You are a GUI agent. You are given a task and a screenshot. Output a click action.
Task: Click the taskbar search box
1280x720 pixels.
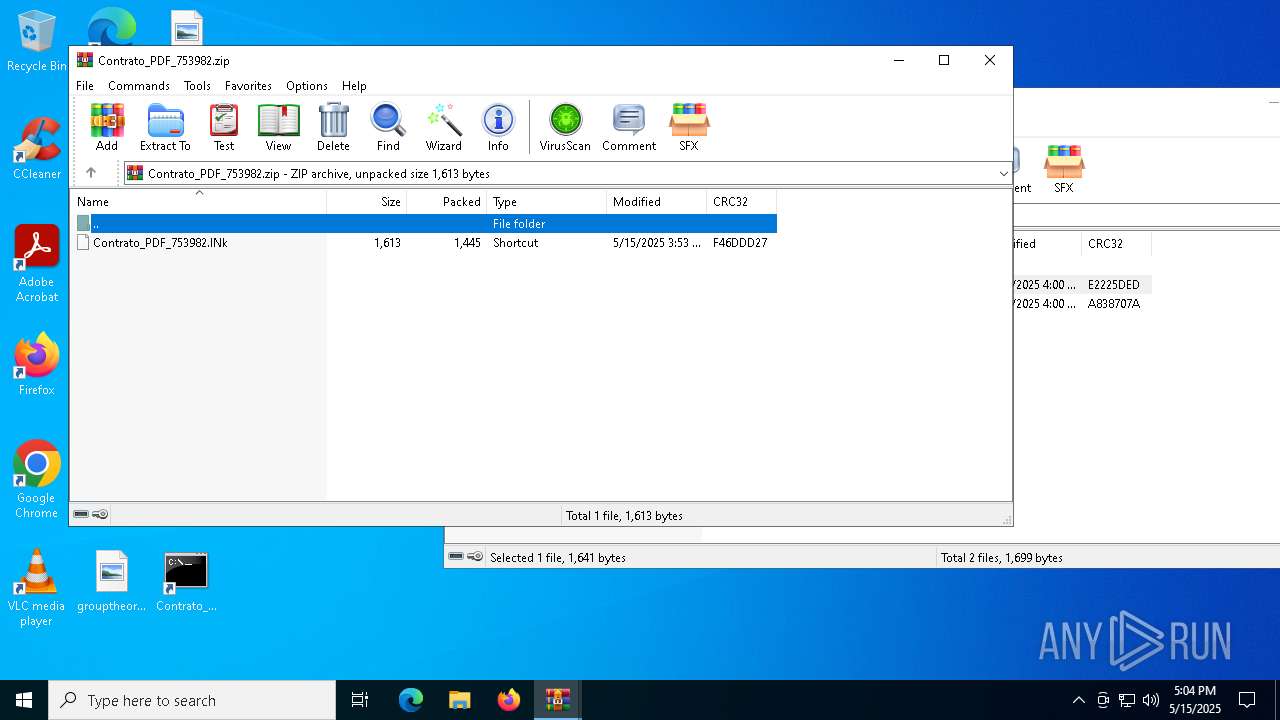[192, 700]
